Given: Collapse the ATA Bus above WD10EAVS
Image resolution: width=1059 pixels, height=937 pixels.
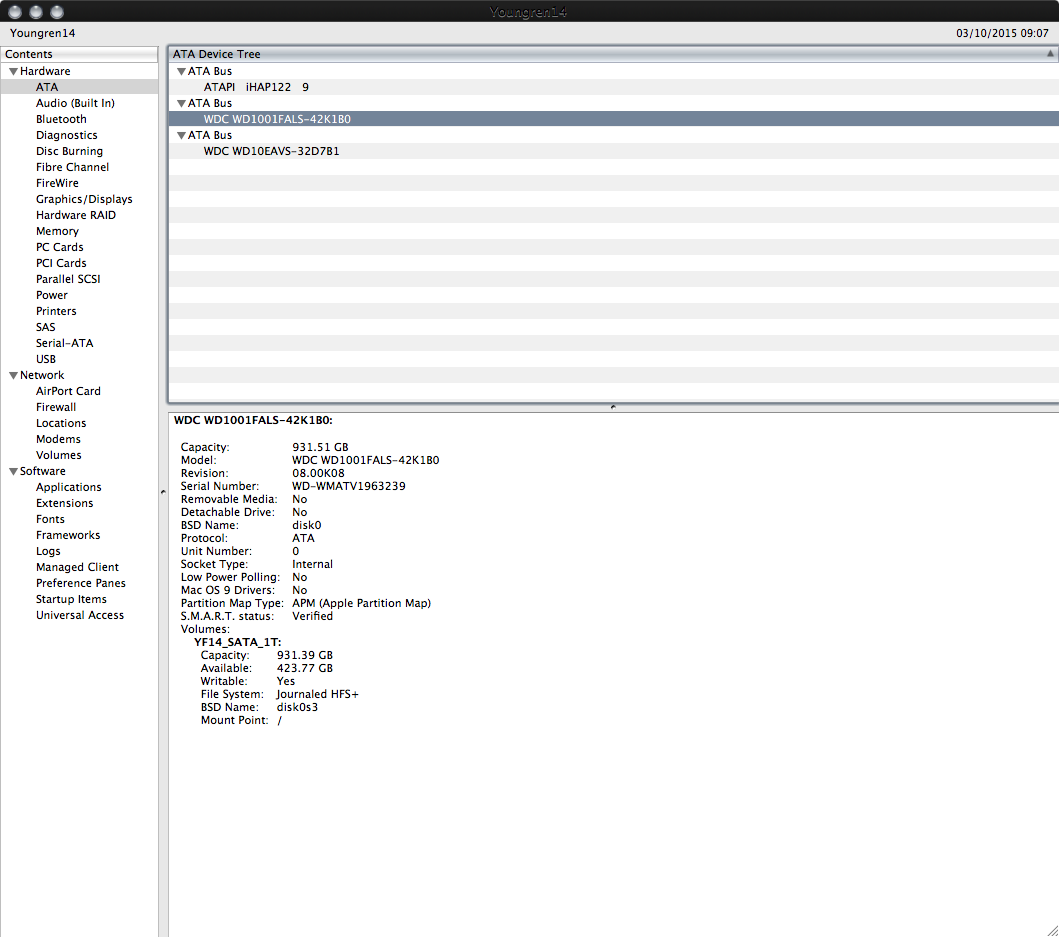Looking at the screenshot, I should click(181, 136).
